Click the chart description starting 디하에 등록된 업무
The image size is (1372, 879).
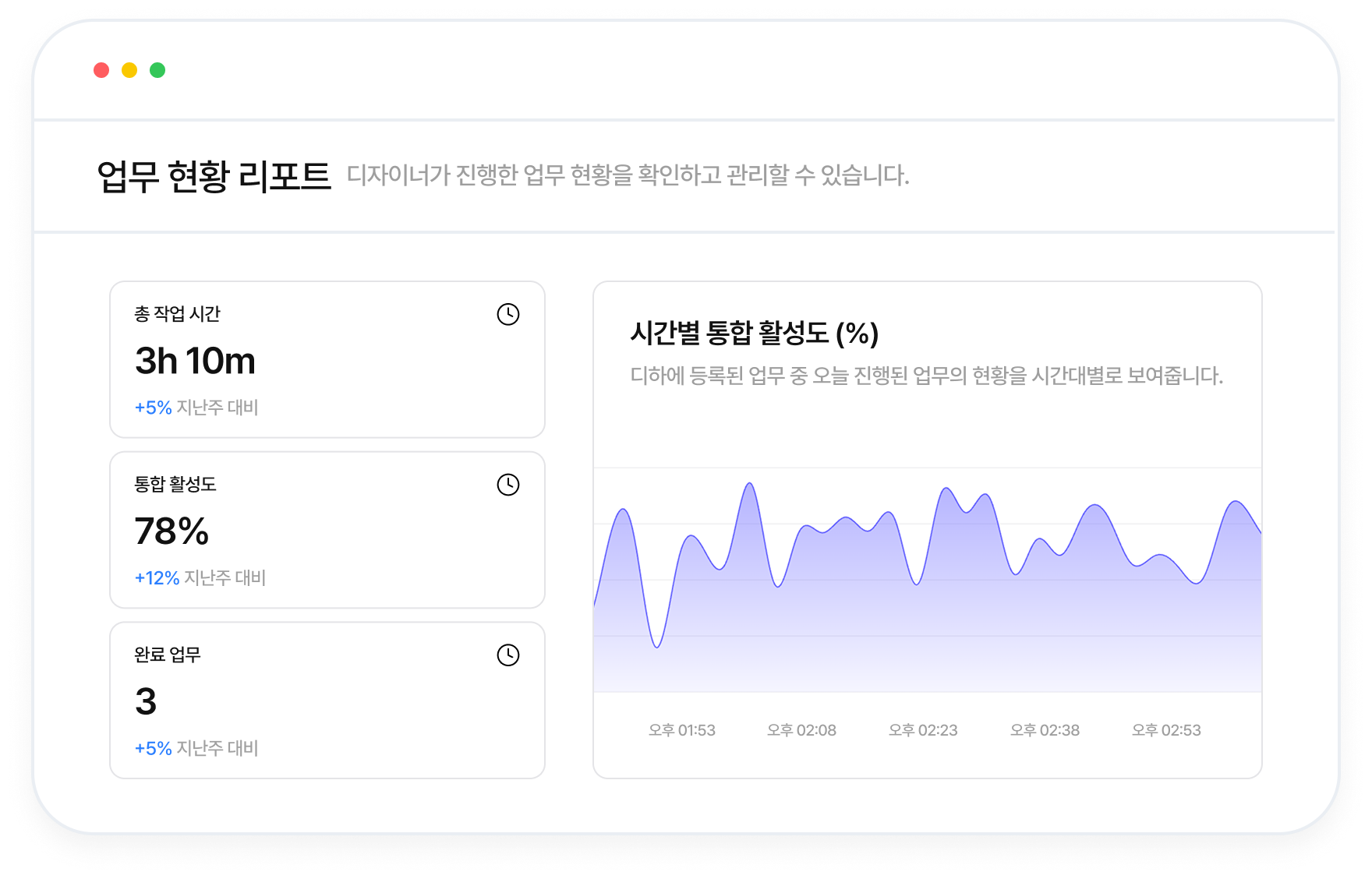coord(927,376)
